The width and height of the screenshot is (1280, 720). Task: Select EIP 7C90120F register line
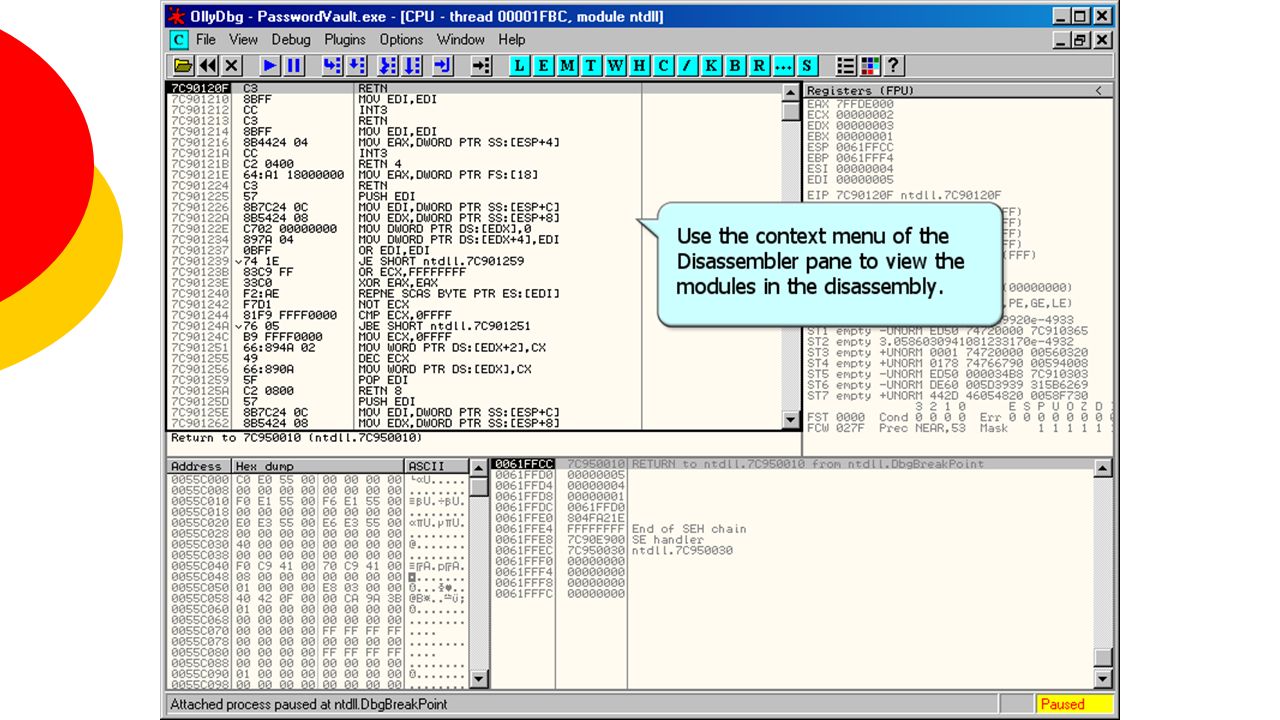pyautogui.click(x=903, y=196)
